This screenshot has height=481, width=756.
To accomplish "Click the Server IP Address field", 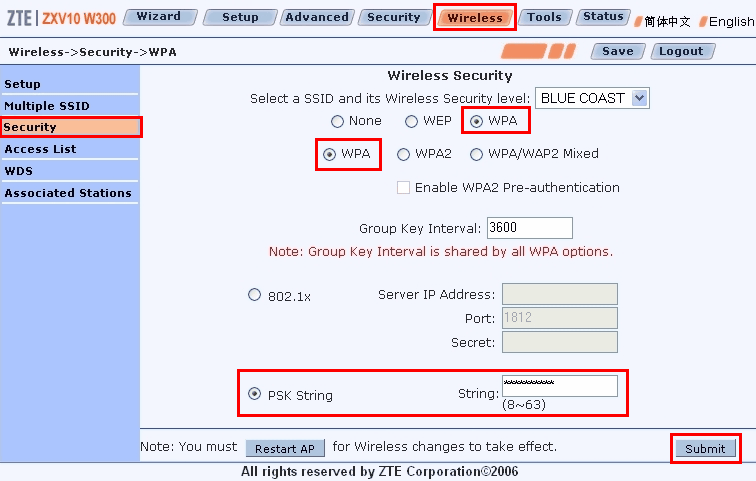I will (560, 294).
